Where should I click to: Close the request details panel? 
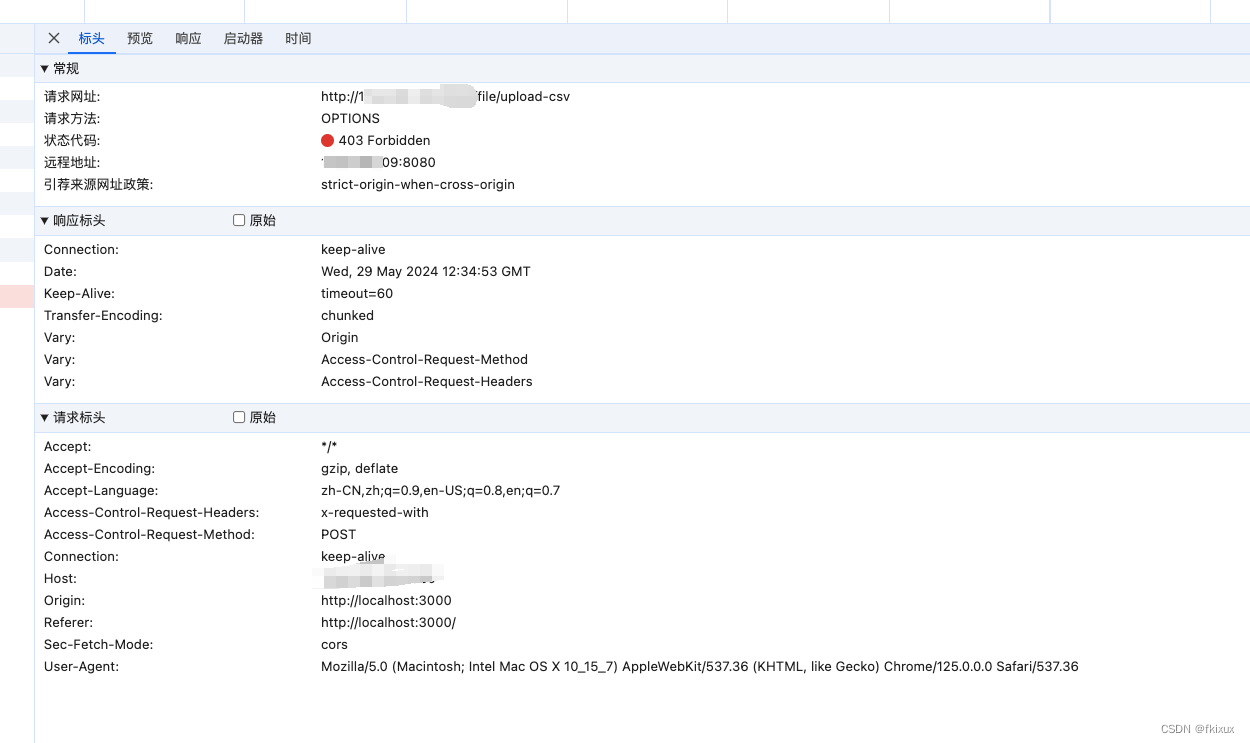(x=54, y=38)
